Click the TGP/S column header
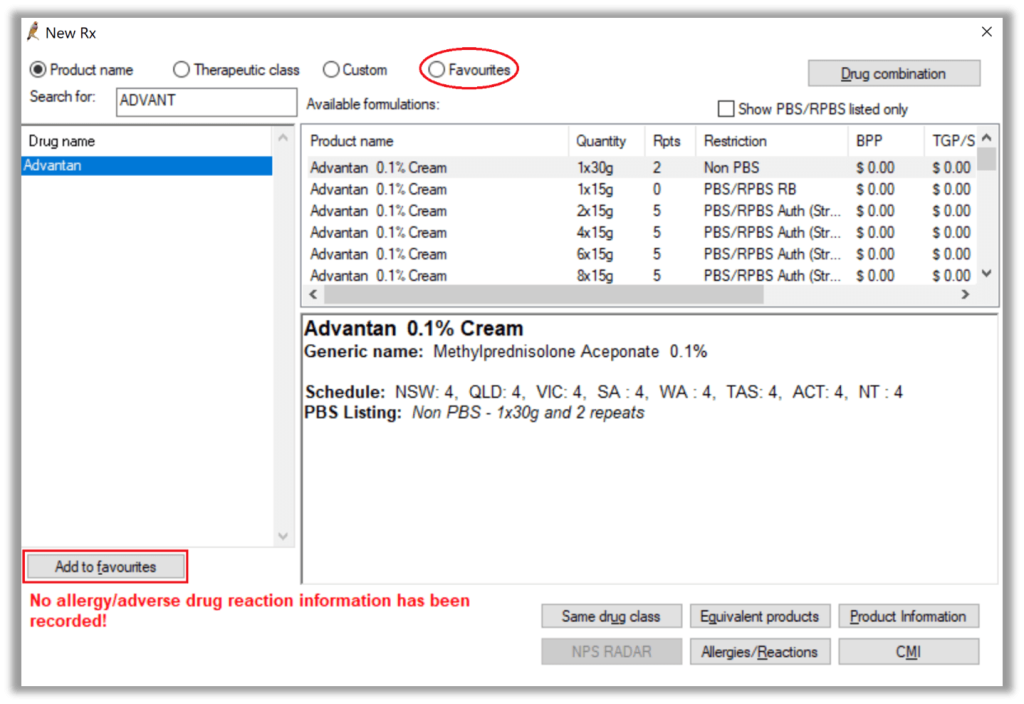Screen dimensions: 1024x704 click(951, 140)
